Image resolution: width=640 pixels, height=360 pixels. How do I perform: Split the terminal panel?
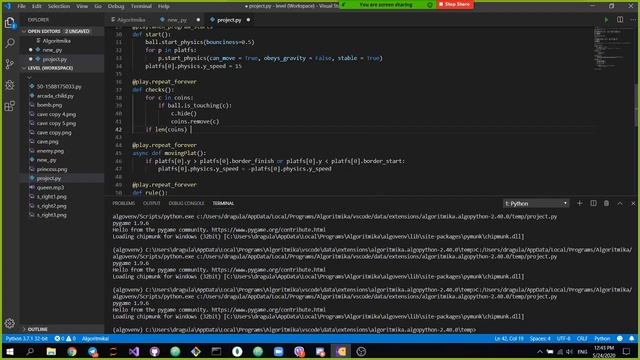point(593,203)
